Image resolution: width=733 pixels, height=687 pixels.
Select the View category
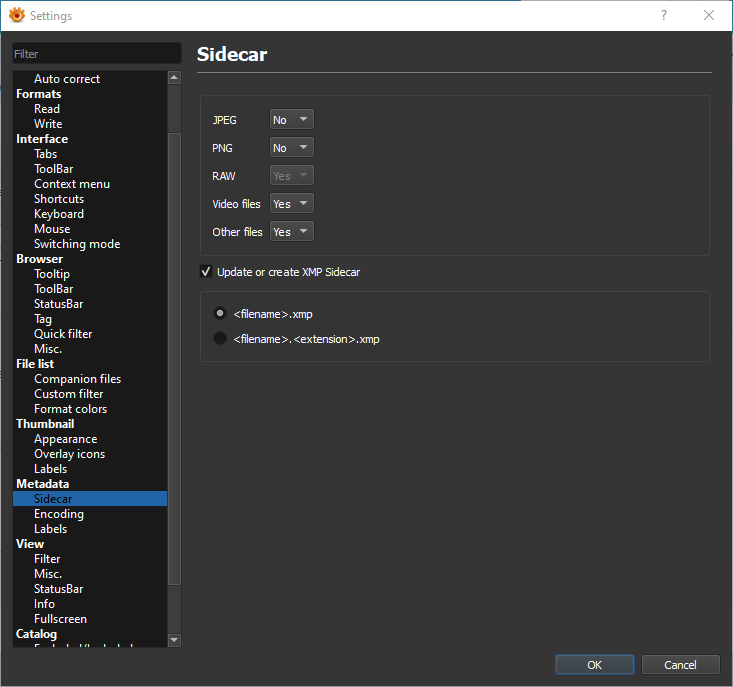[x=30, y=544]
